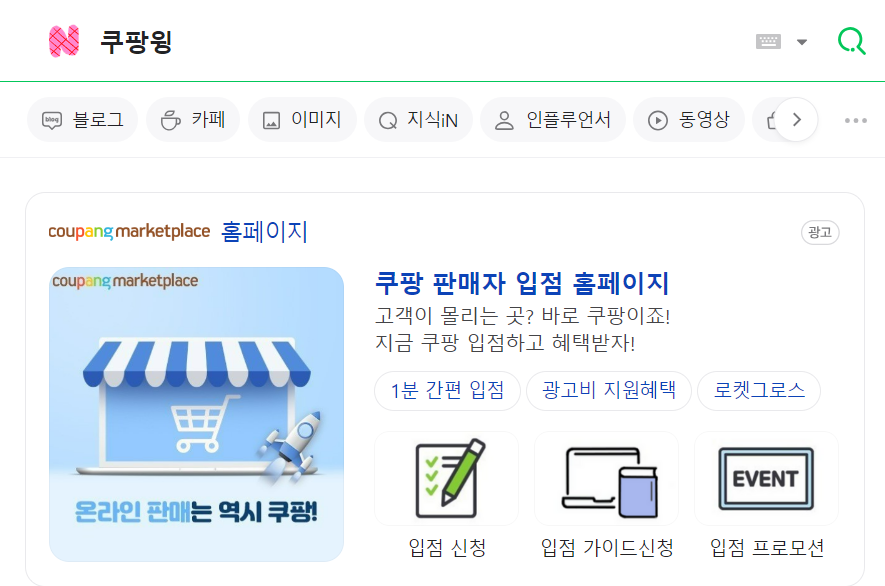The height and width of the screenshot is (586, 885).
Task: Click the 1분 간편 입점 button
Action: coord(447,391)
